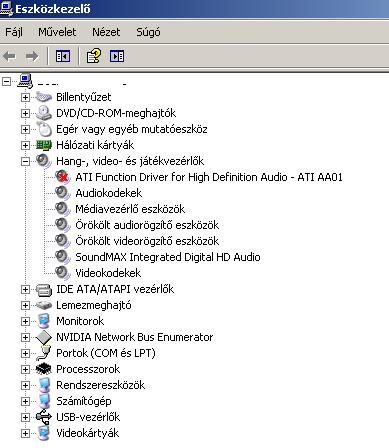Click the Forward arrow toolbar button

click(x=32, y=56)
